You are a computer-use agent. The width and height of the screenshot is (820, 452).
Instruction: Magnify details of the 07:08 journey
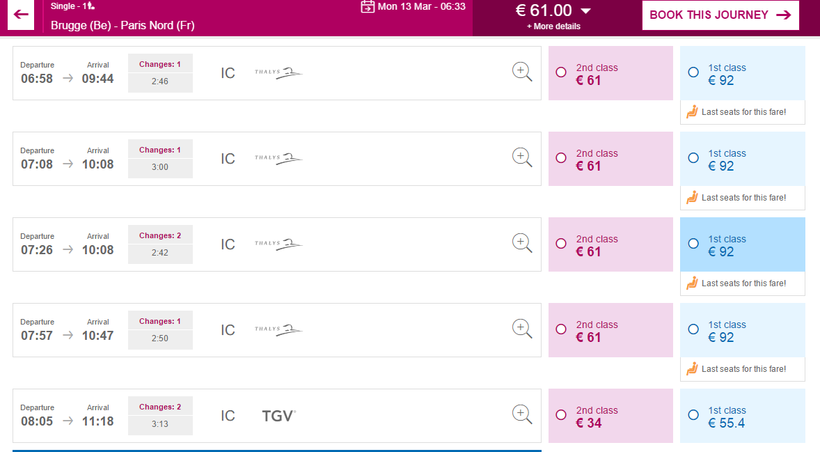(521, 157)
